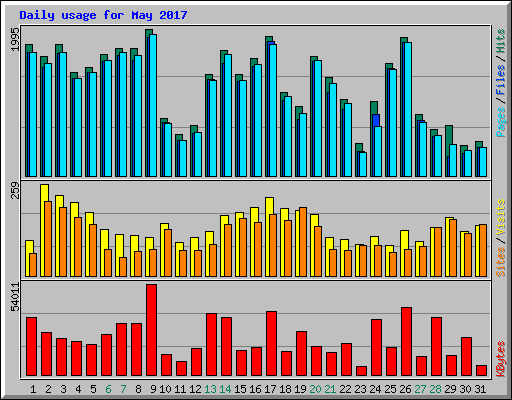
Task: Click weekend day 27 axis label
Action: coord(420,389)
